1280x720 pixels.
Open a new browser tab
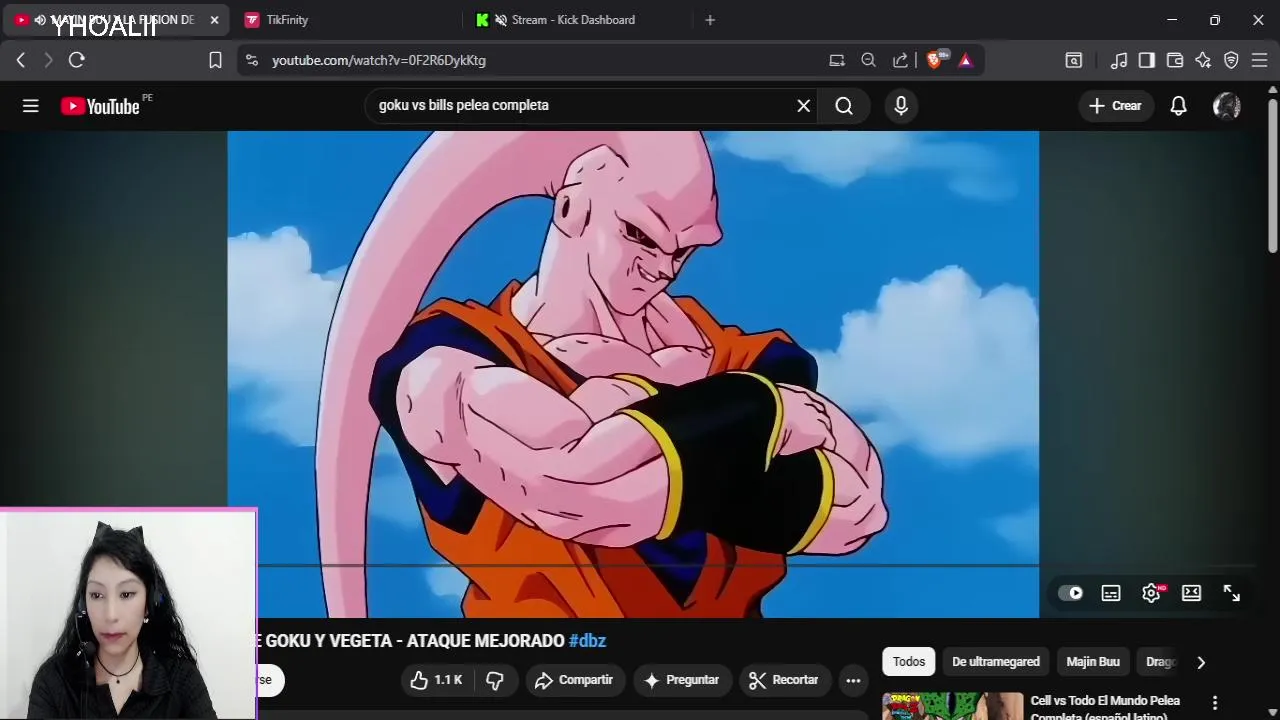coord(710,20)
